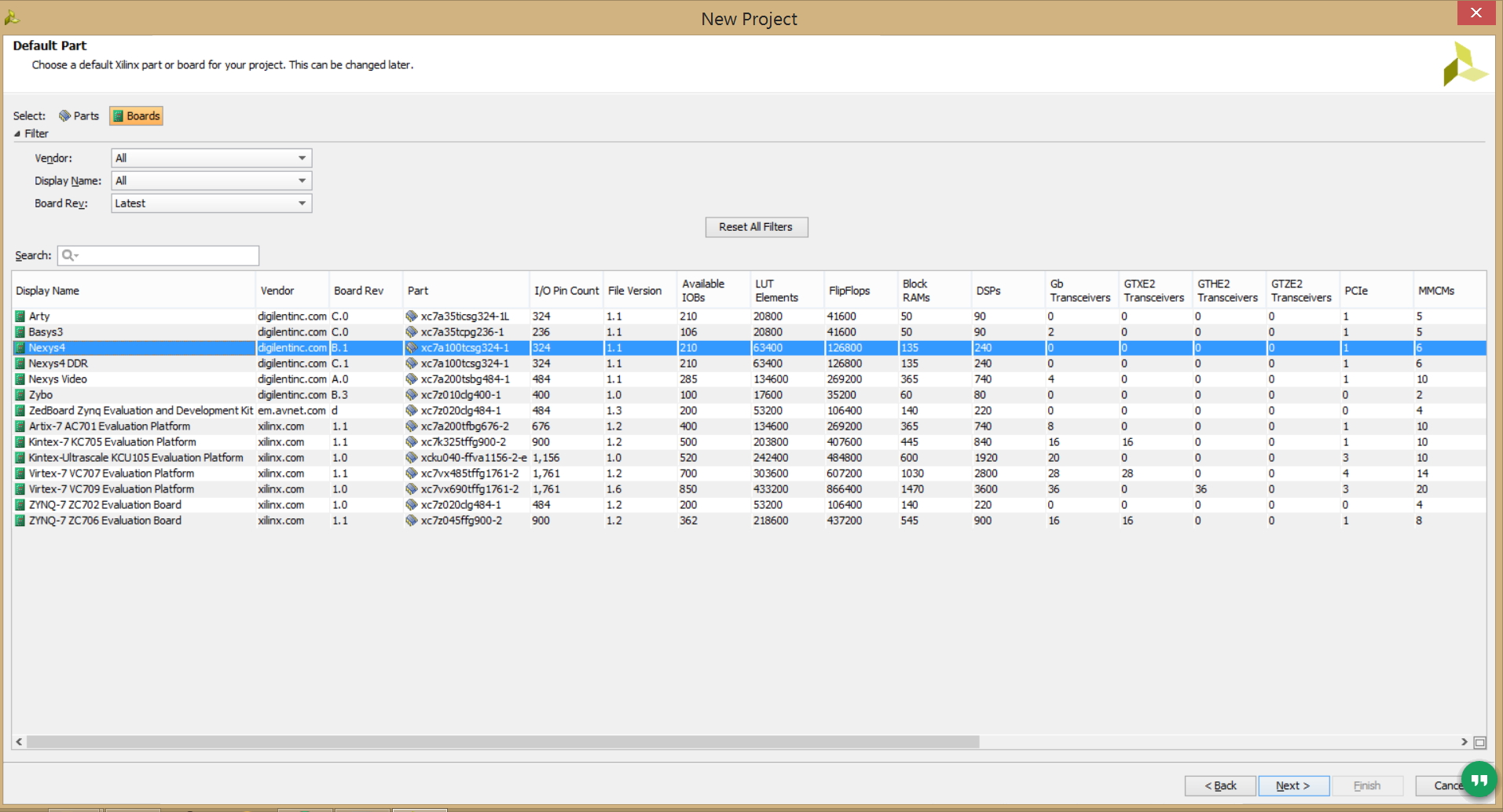Open the Board Rev dropdown
The image size is (1503, 812).
coord(211,203)
